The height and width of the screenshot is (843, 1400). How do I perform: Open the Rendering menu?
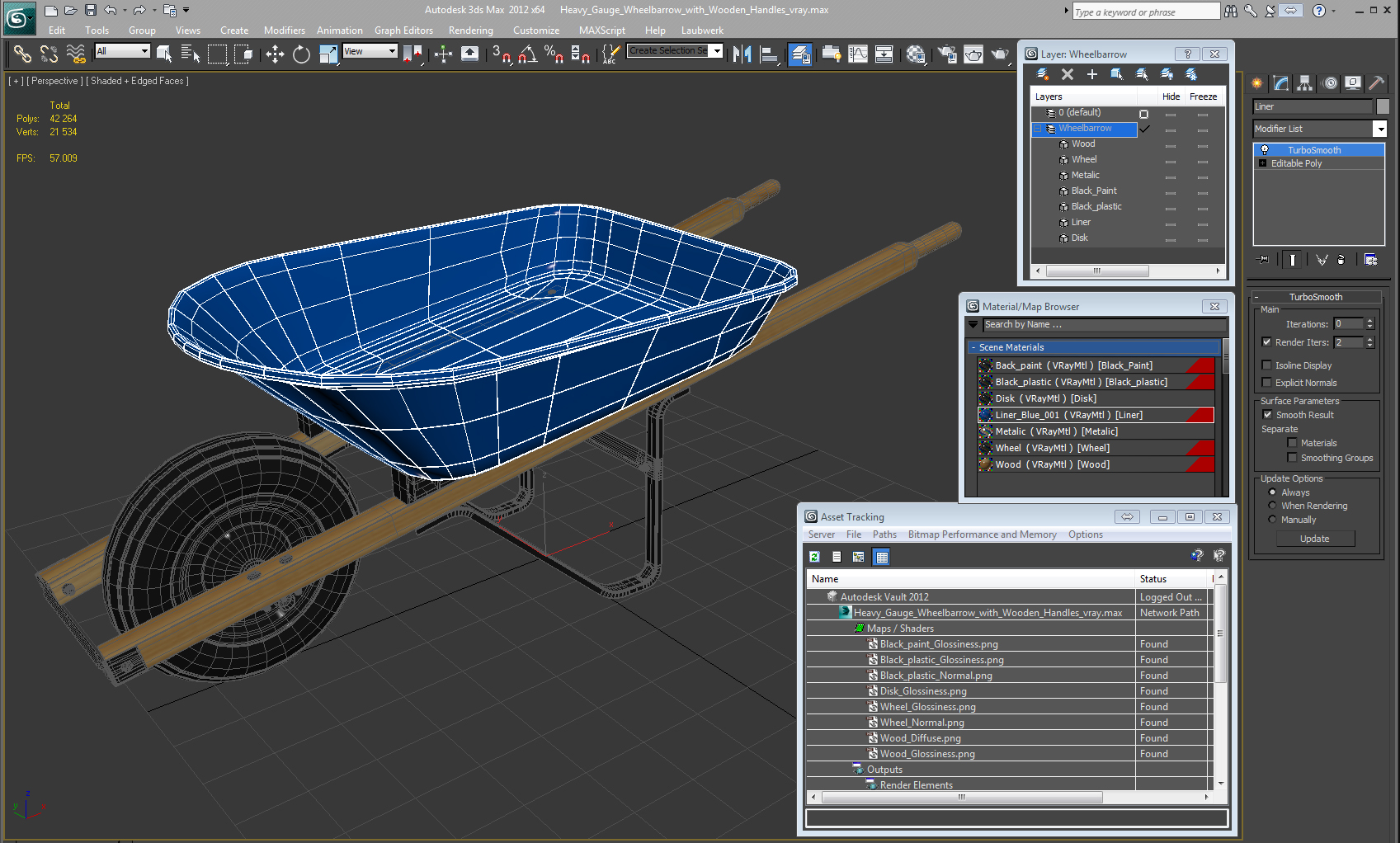[470, 31]
